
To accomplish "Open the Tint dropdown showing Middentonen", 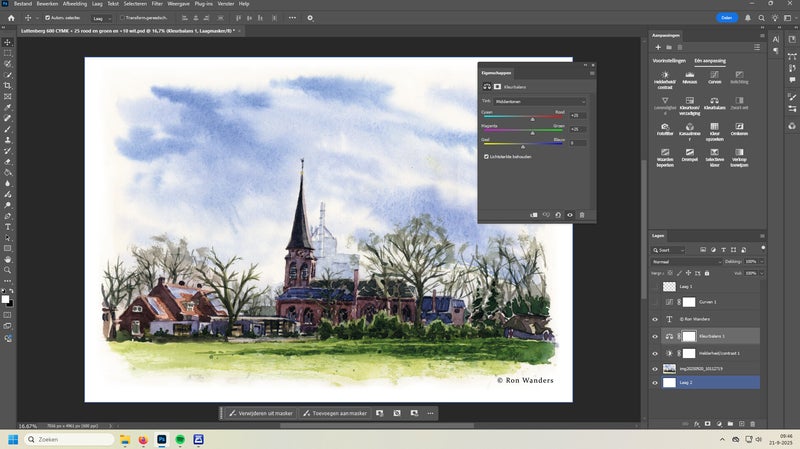I will click(542, 101).
